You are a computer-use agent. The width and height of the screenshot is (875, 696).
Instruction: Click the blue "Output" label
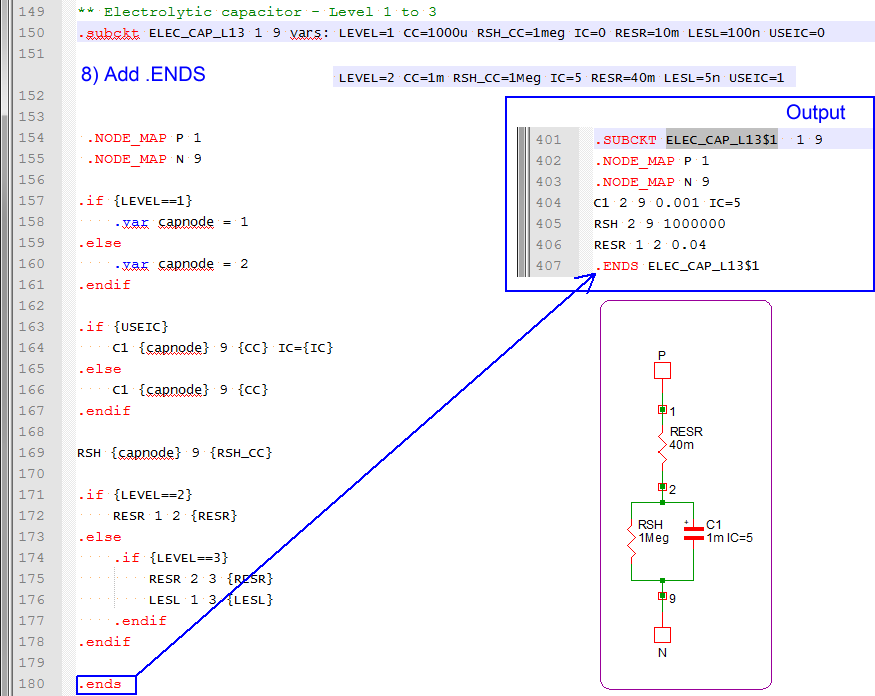coord(815,113)
